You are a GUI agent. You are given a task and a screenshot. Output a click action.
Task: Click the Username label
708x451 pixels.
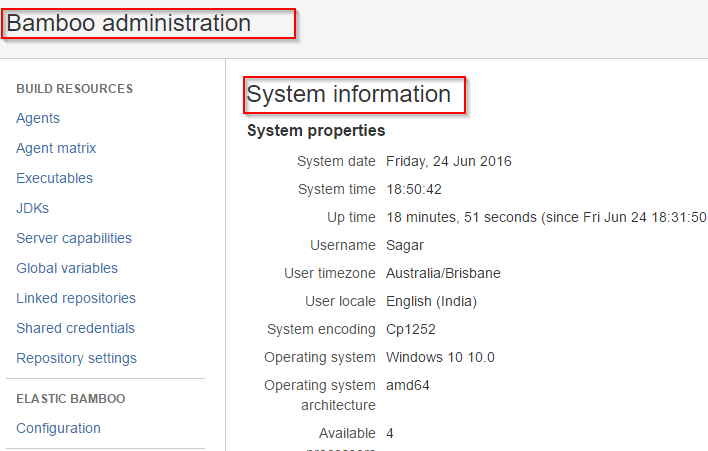click(343, 246)
